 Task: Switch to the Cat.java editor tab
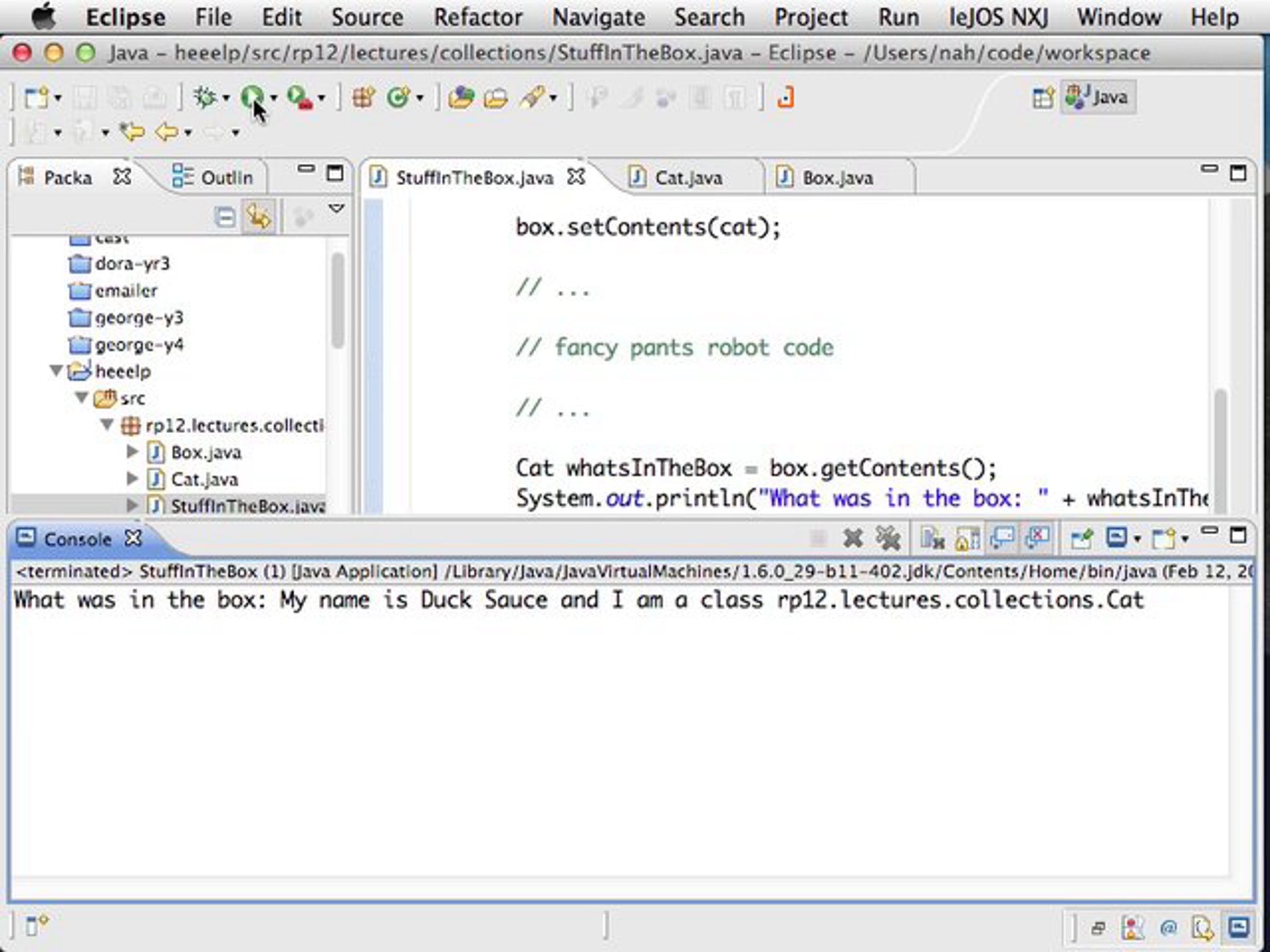point(688,178)
